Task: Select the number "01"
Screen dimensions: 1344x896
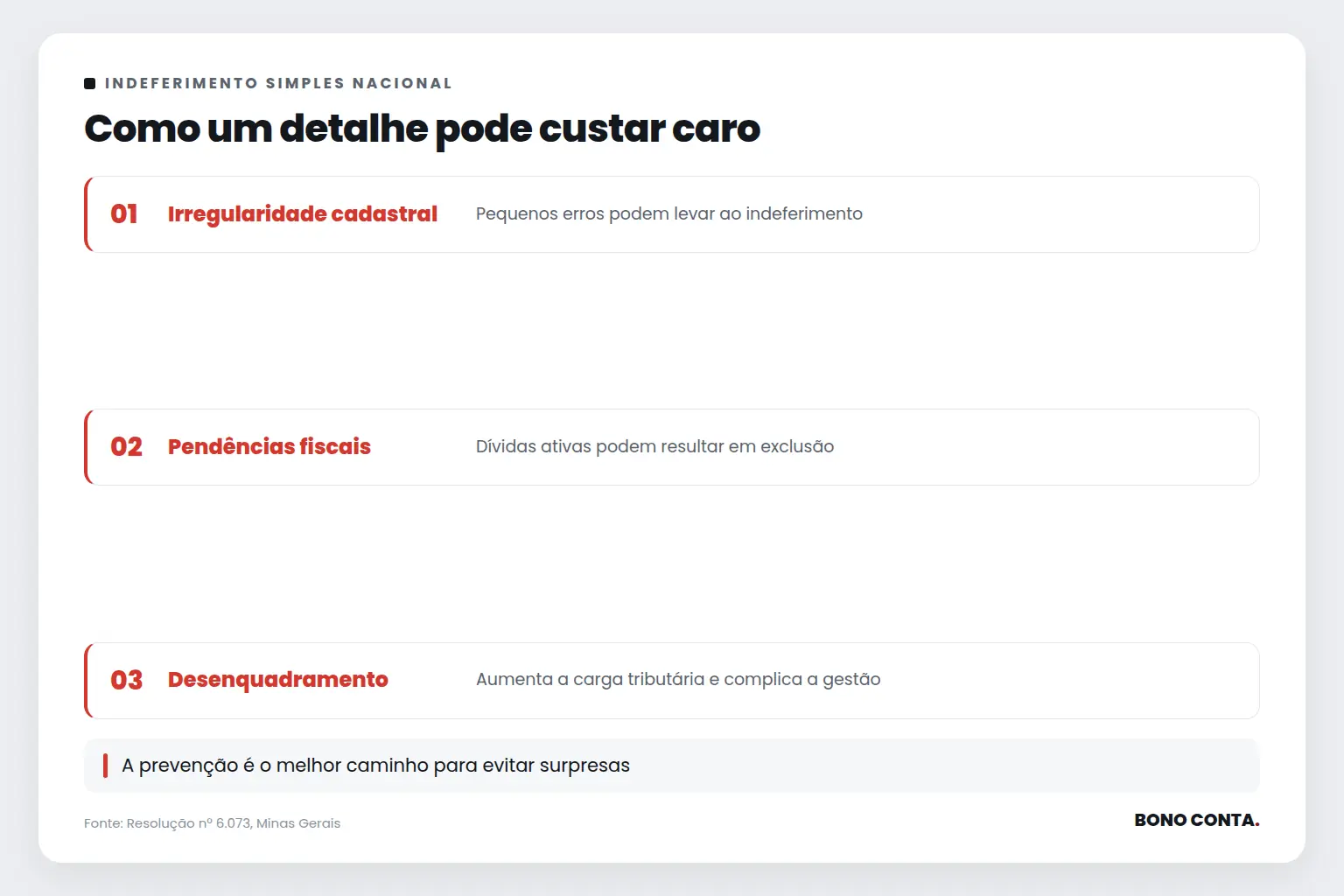Action: pyautogui.click(x=124, y=214)
